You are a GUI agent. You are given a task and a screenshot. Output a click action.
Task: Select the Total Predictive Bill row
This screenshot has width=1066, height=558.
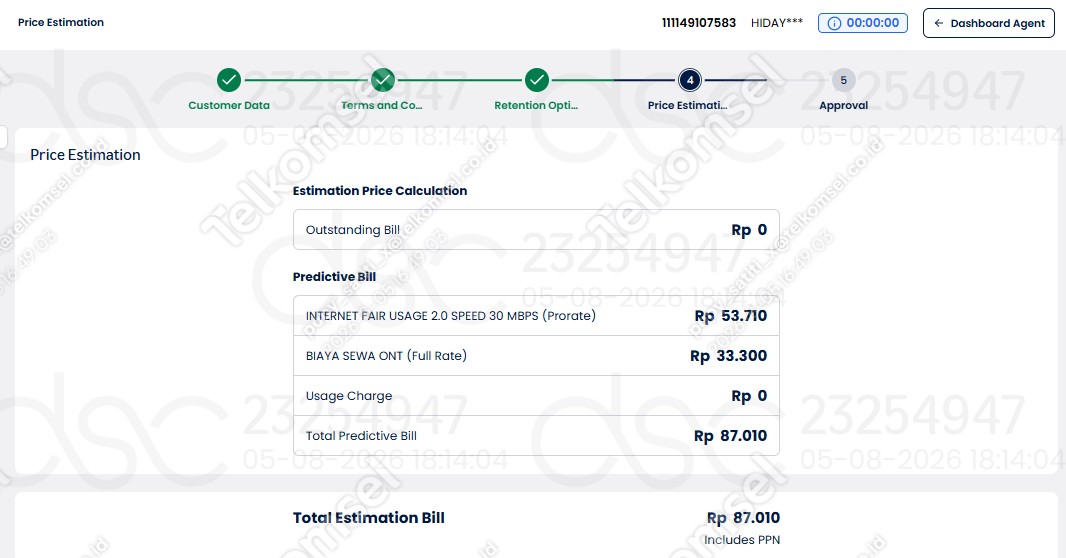(x=536, y=436)
